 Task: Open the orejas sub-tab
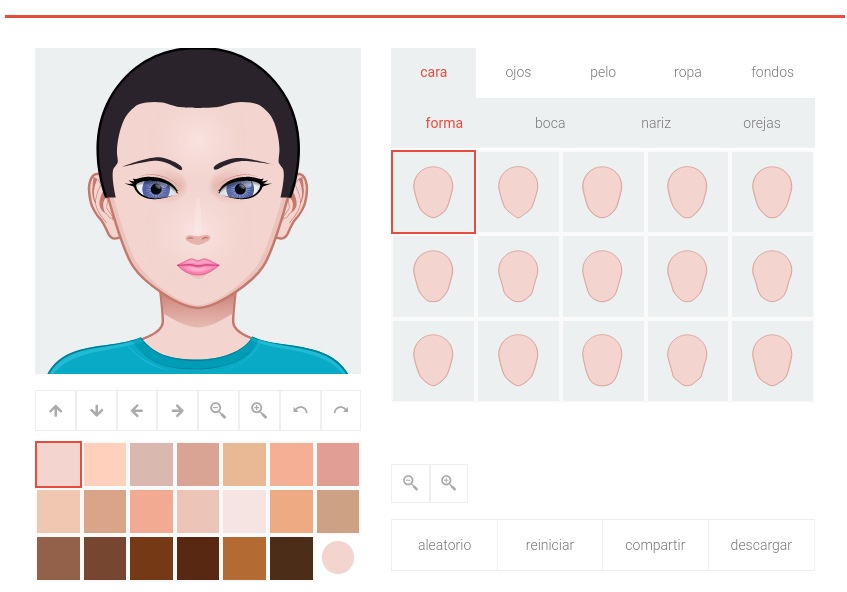click(762, 123)
